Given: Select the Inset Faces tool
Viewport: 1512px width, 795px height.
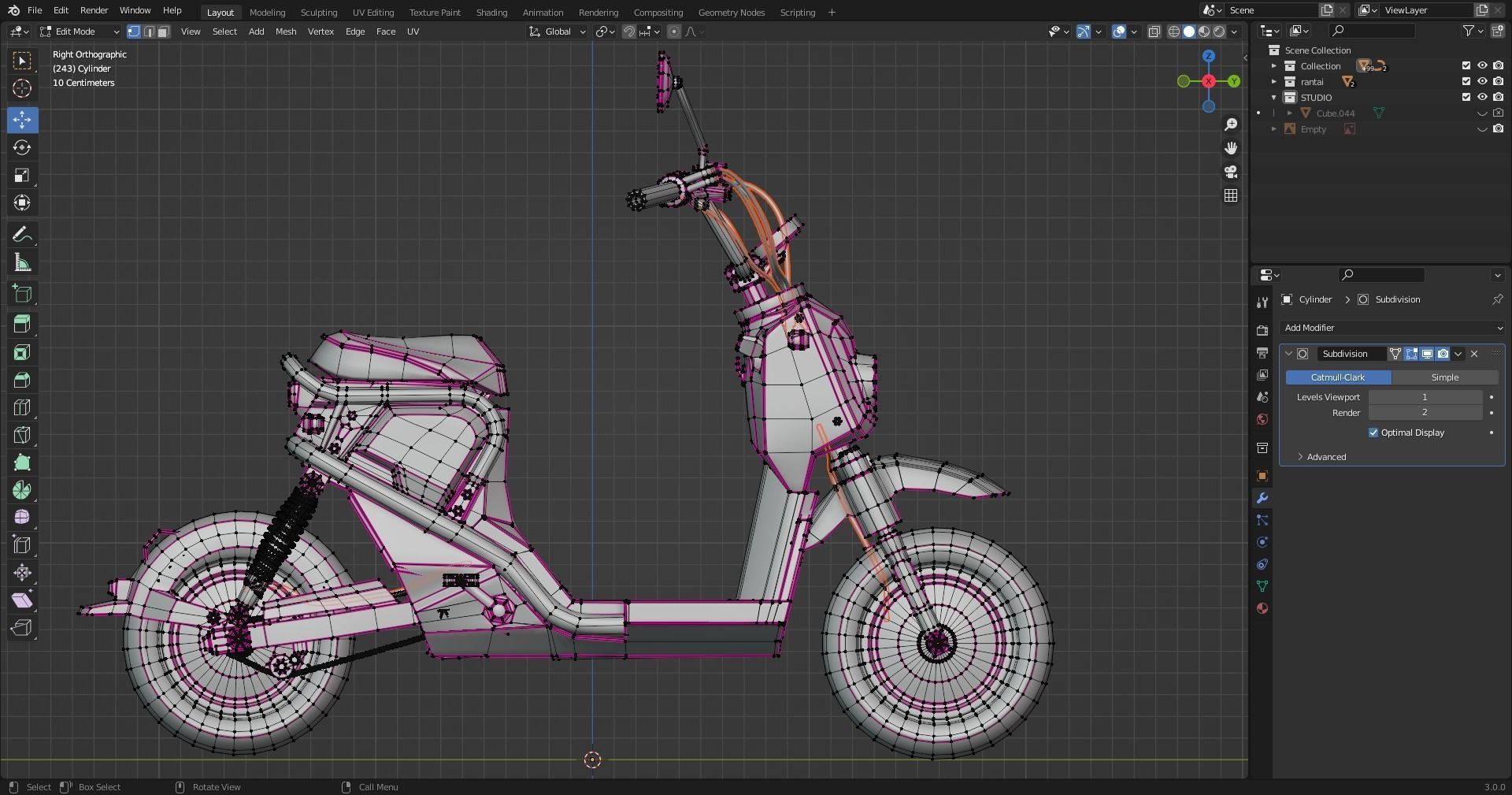Looking at the screenshot, I should (x=22, y=351).
